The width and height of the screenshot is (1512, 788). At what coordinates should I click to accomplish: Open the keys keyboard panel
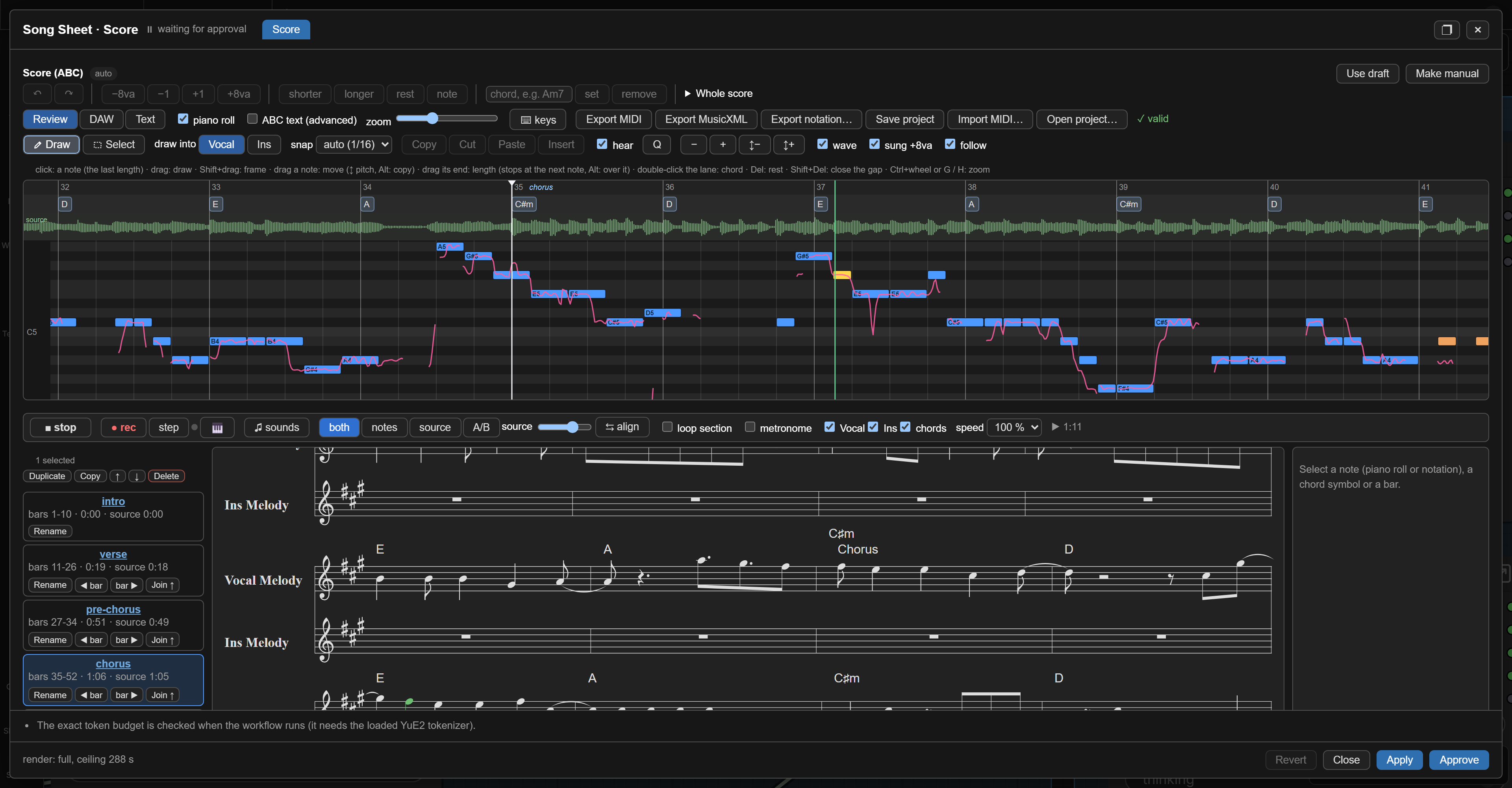pos(537,120)
